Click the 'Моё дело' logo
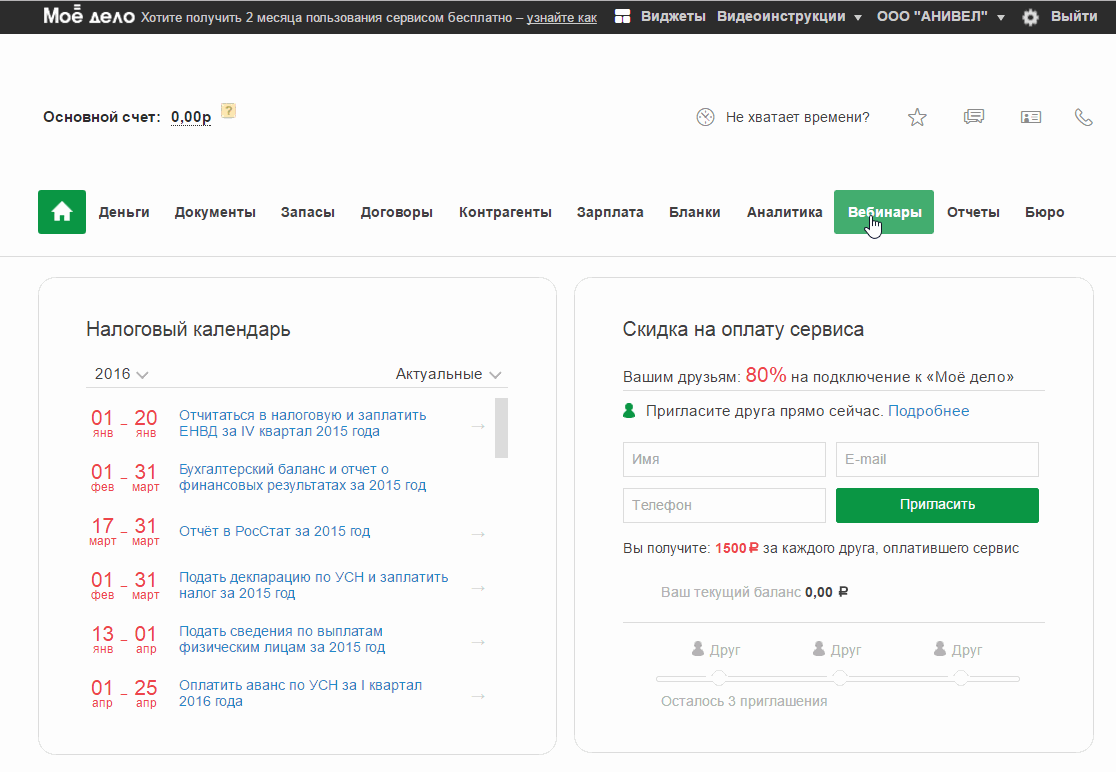This screenshot has height=772, width=1116. click(x=89, y=16)
